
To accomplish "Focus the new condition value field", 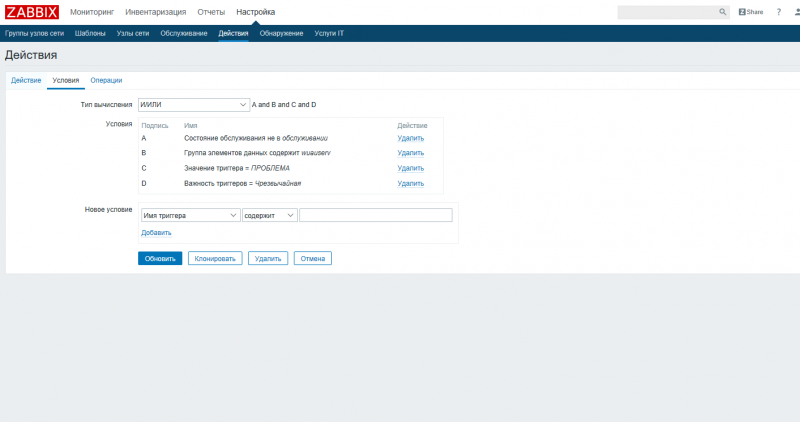I will pyautogui.click(x=376, y=215).
